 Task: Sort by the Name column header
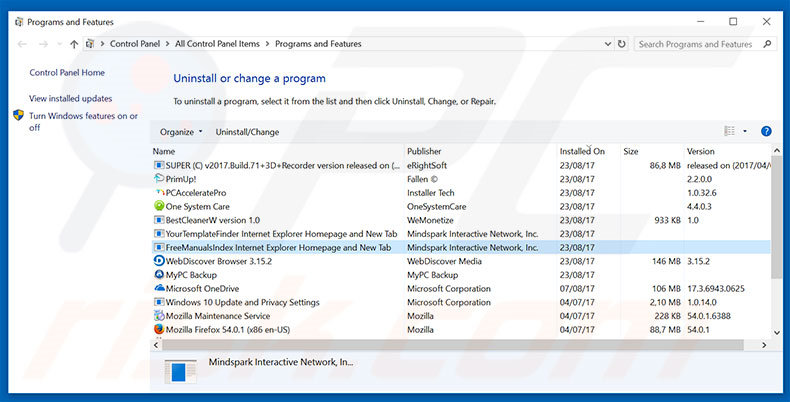click(278, 151)
